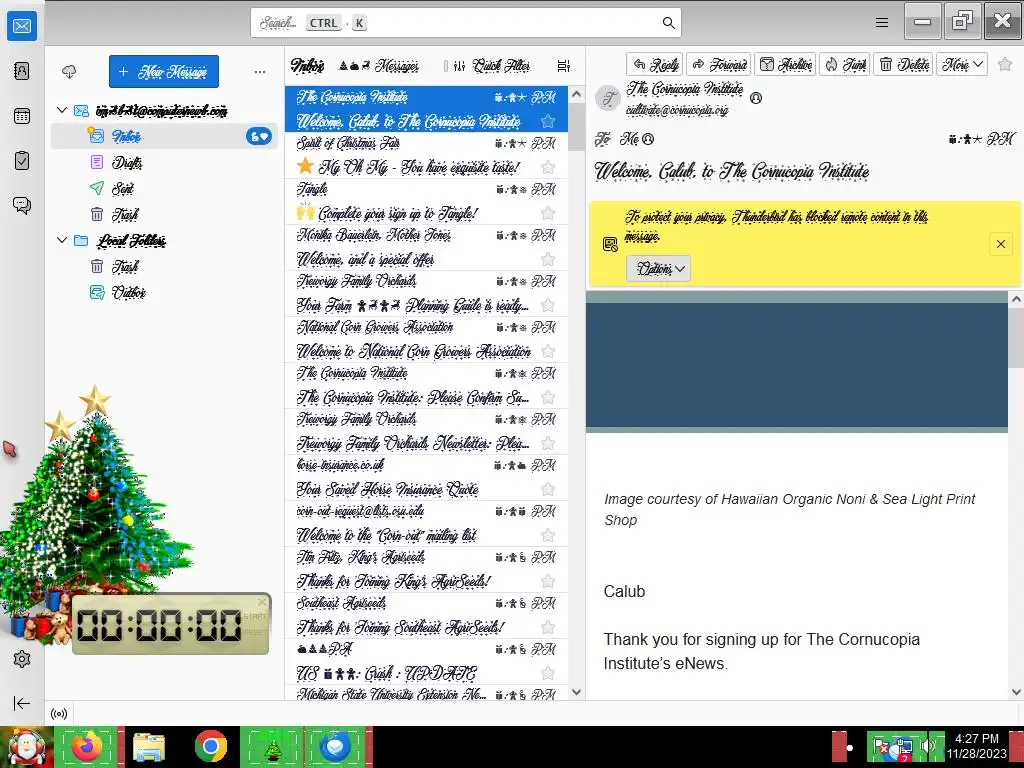
Task: Select the Drafts folder
Action: [164, 163]
